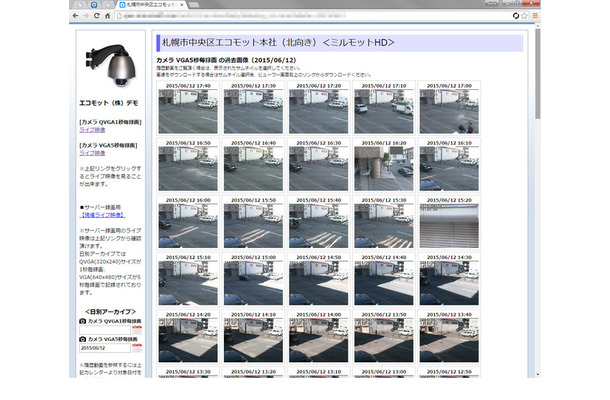The width and height of the screenshot is (610, 400).
Task: Click the dome camera image in sidebar
Action: click(110, 65)
